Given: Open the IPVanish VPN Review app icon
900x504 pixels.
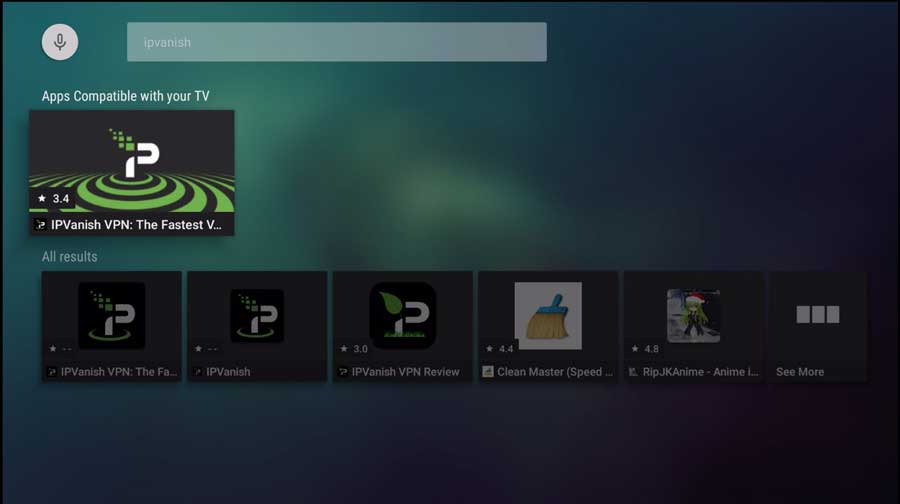Looking at the screenshot, I should coord(402,315).
